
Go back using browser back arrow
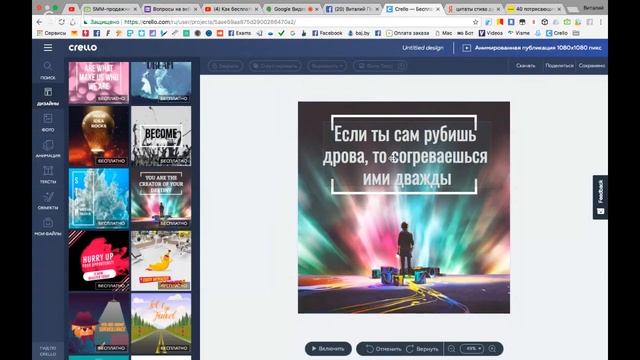tap(39, 22)
